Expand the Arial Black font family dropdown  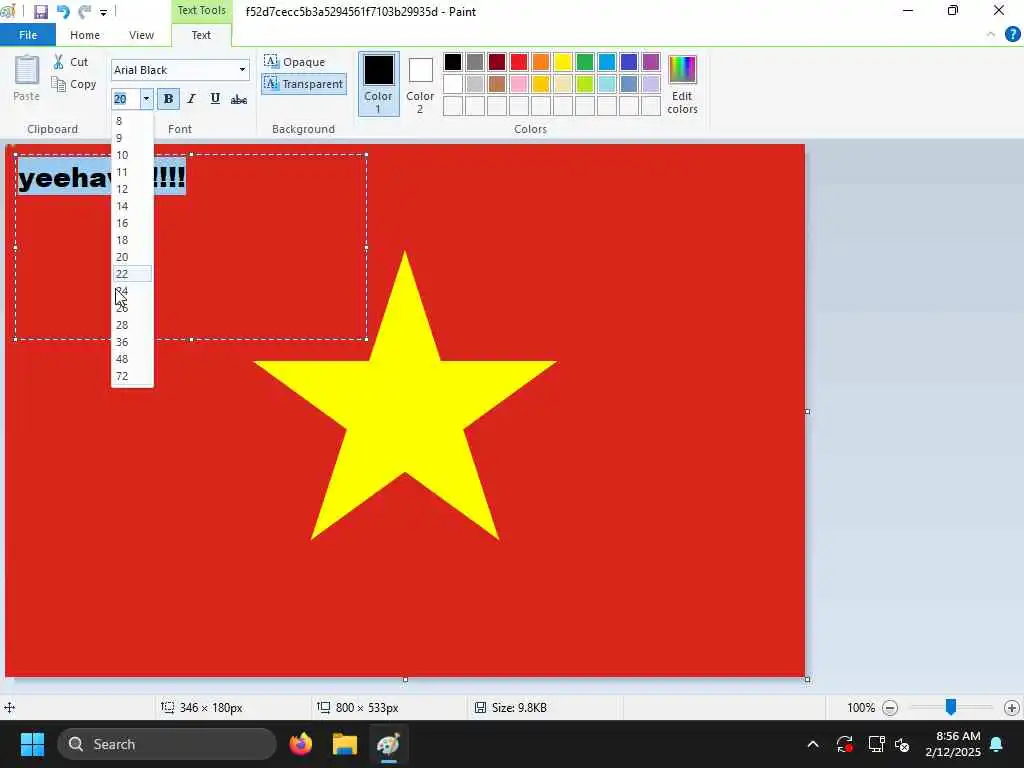click(x=242, y=70)
